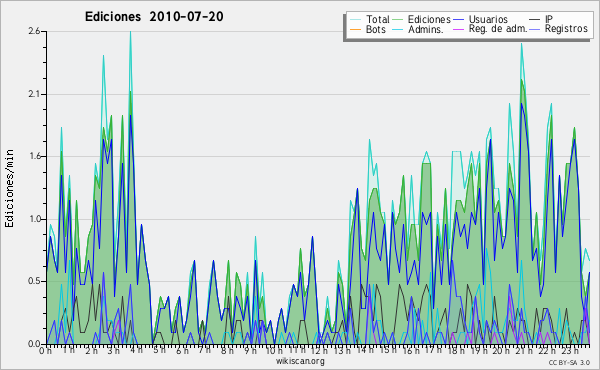Screen dimensions: 600x370
Task: Click the 1.0 Y-axis value
Action: tap(34, 219)
